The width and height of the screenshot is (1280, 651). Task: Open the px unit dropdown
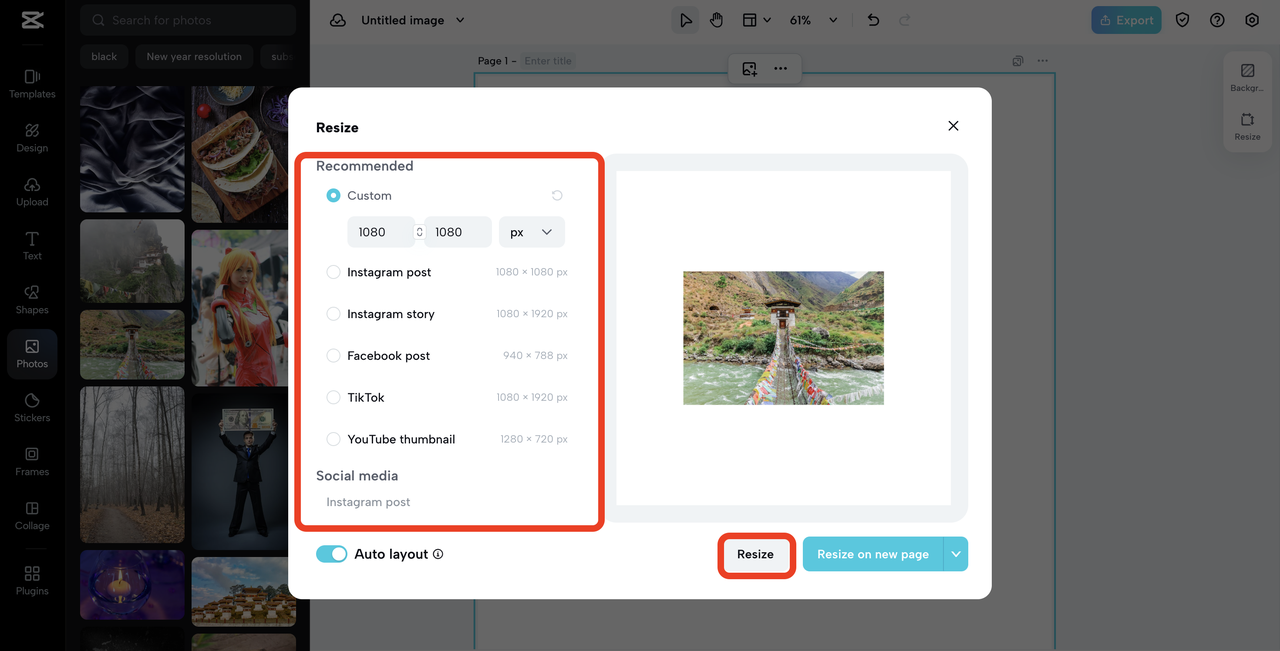click(532, 232)
